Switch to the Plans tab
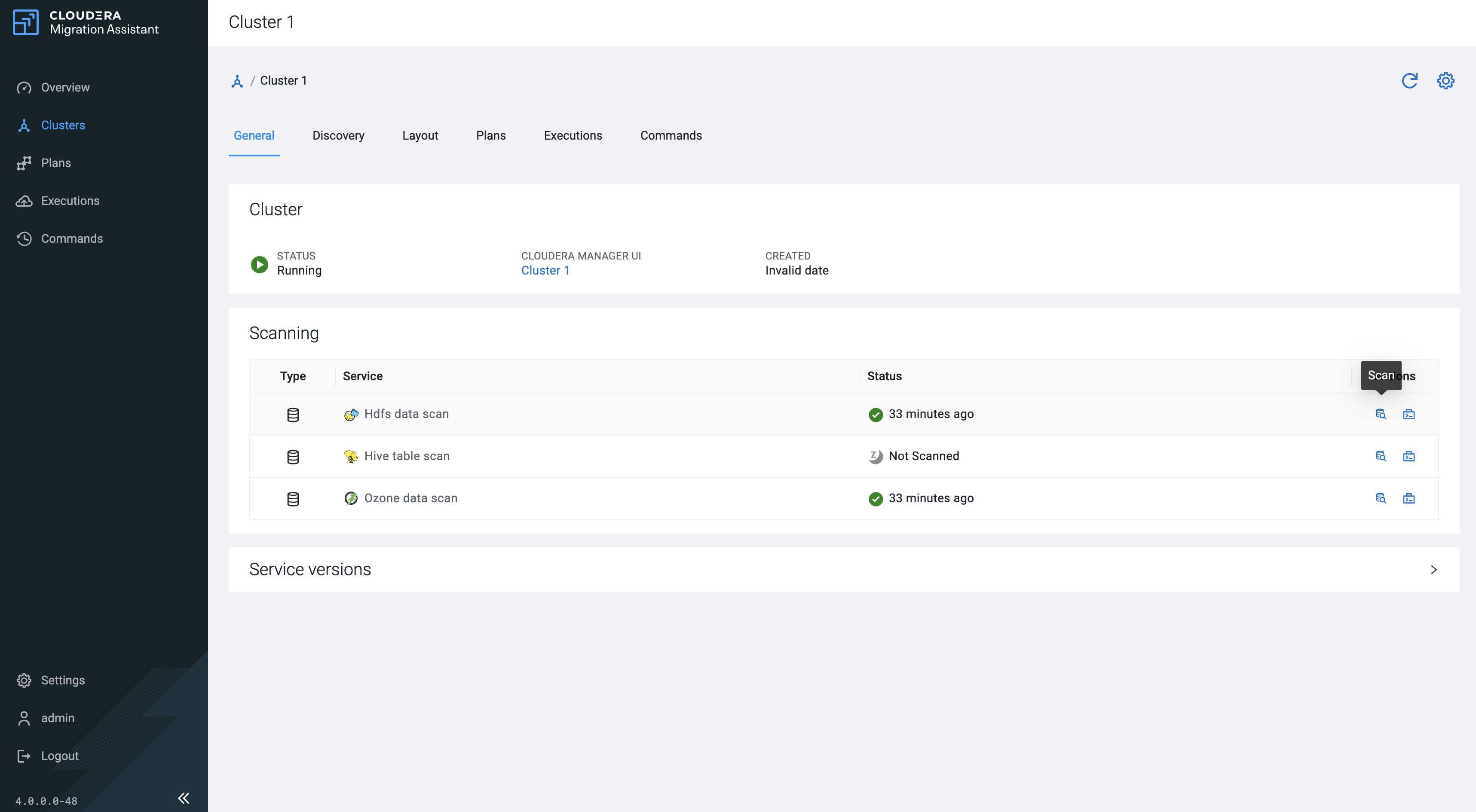The width and height of the screenshot is (1476, 812). pyautogui.click(x=490, y=136)
